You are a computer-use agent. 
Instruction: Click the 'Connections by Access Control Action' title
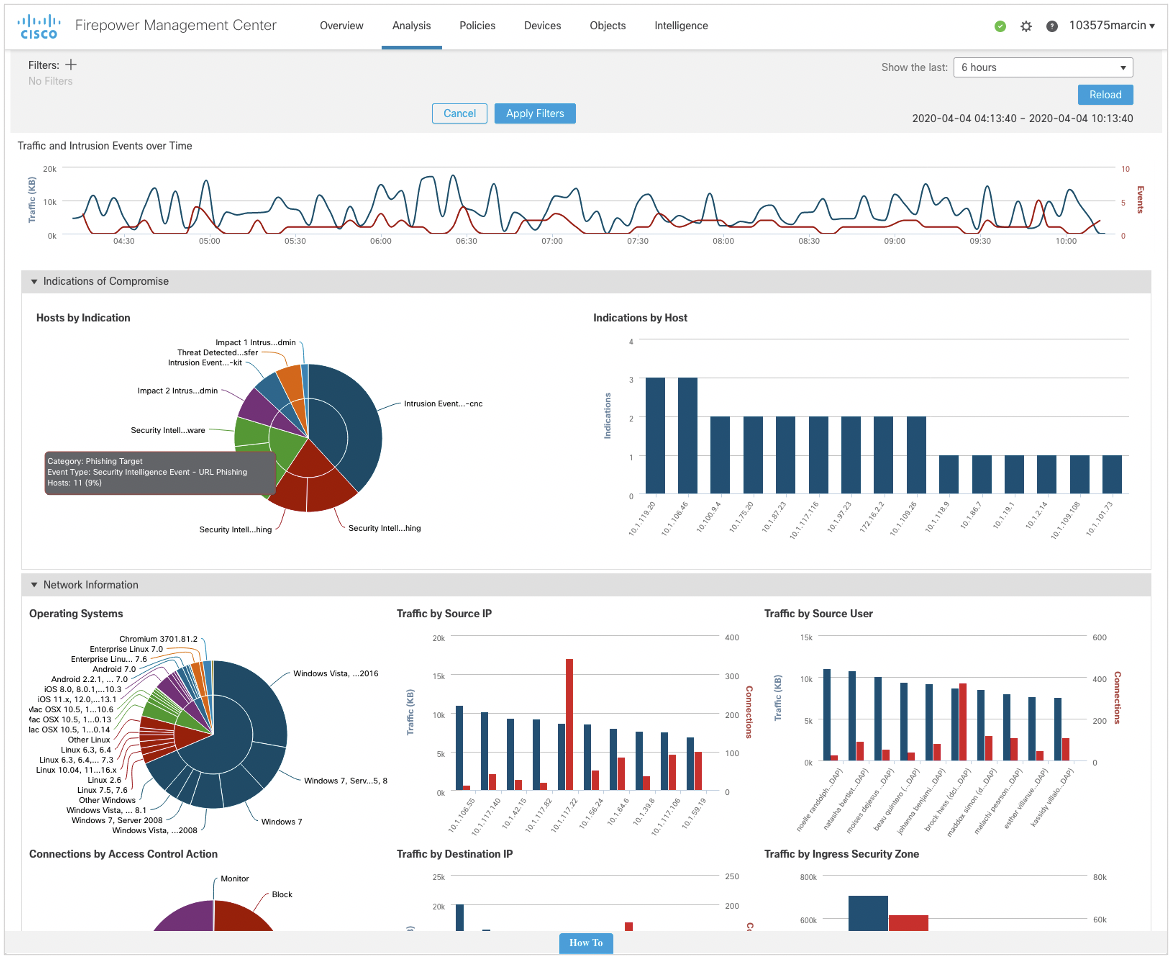pos(123,854)
